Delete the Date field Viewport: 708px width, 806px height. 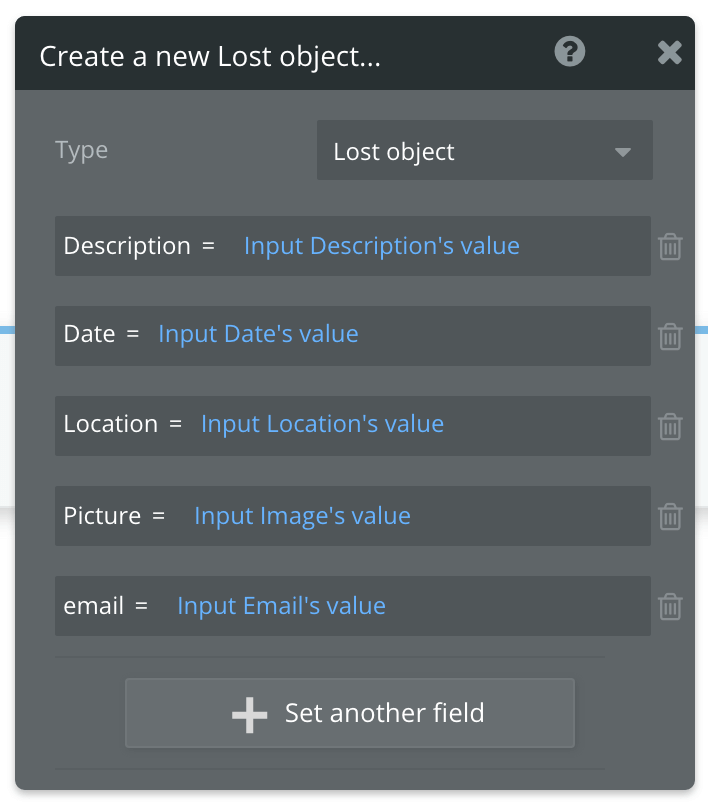pos(670,336)
